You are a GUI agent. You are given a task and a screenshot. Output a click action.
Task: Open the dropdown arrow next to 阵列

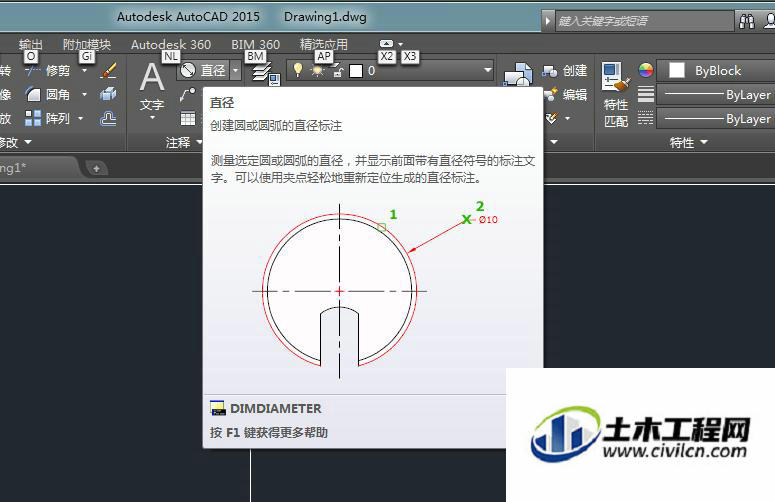pyautogui.click(x=81, y=118)
